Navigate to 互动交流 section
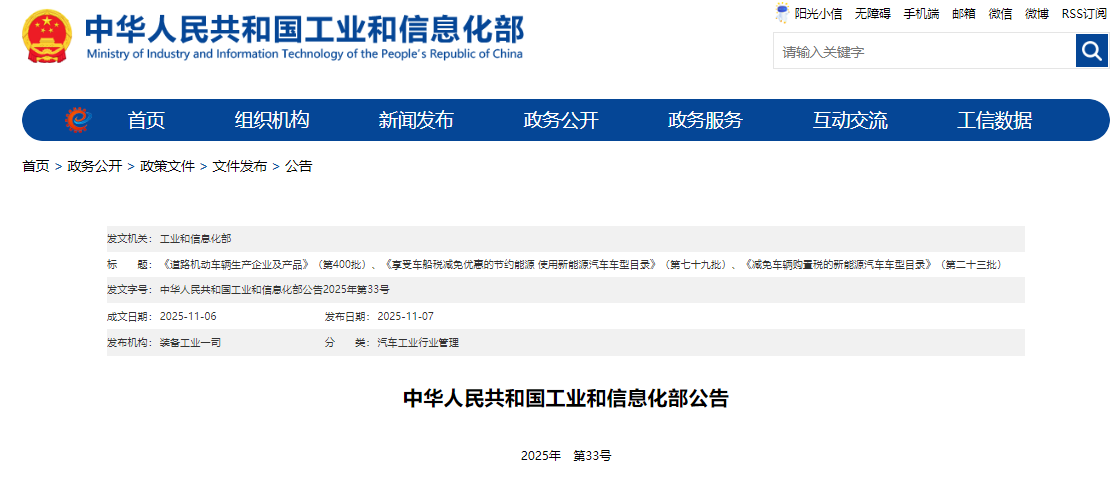This screenshot has height=497, width=1120. coord(850,121)
